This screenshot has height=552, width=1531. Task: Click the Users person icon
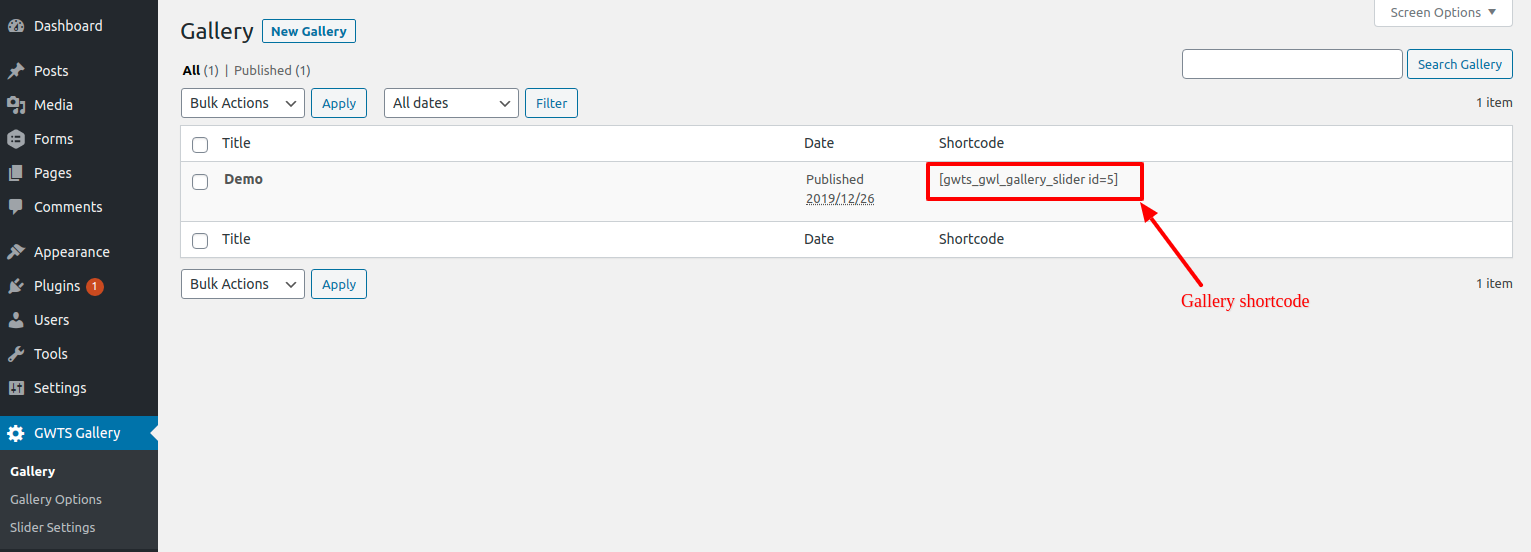16,320
